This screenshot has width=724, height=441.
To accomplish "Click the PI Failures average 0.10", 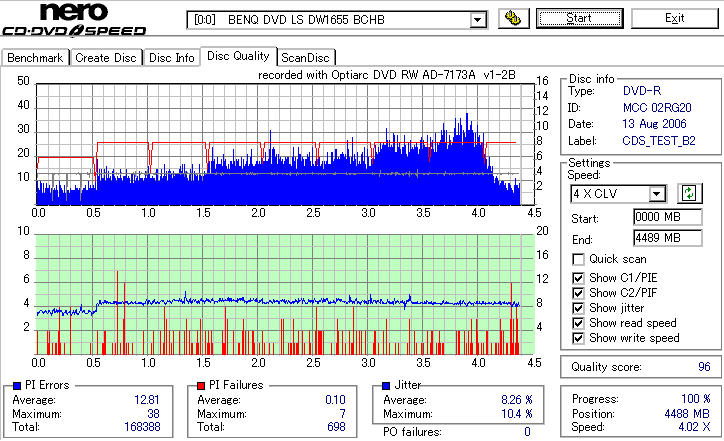I will [x=335, y=400].
